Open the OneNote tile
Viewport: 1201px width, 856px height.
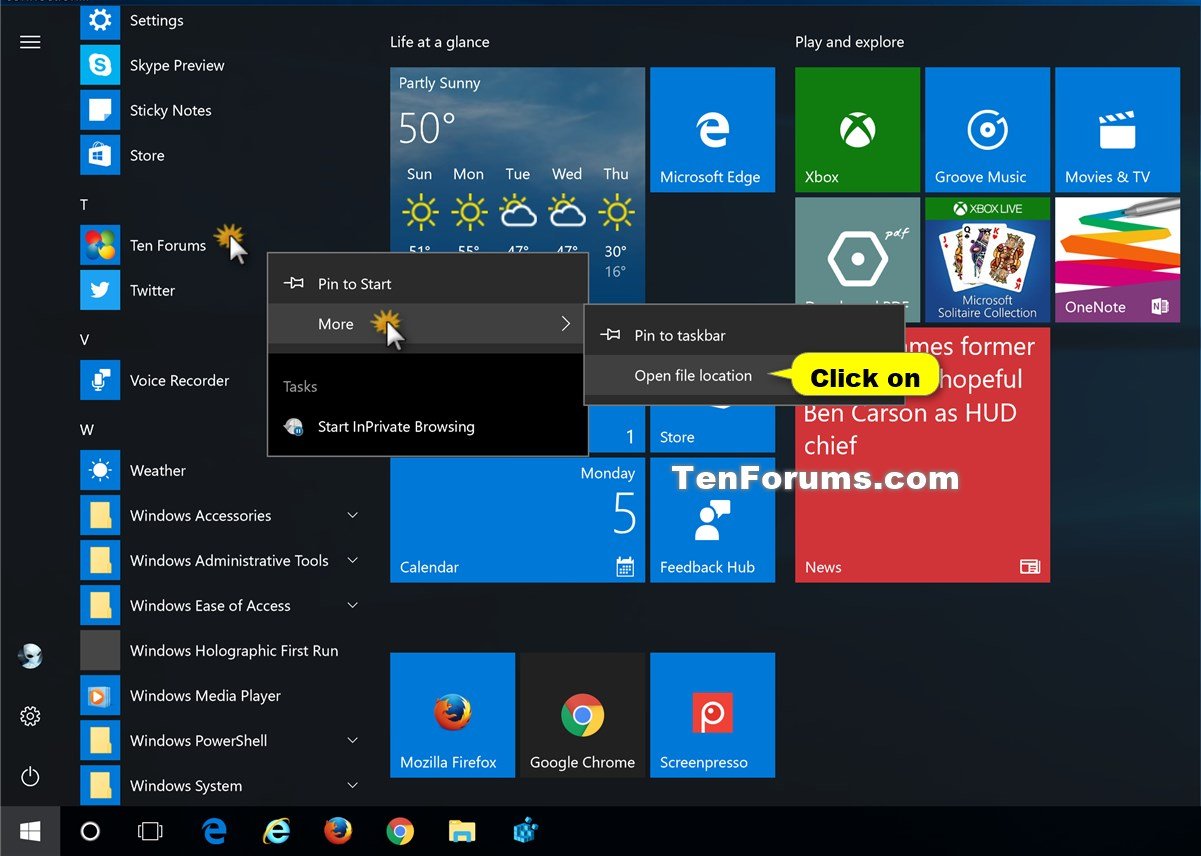1117,260
